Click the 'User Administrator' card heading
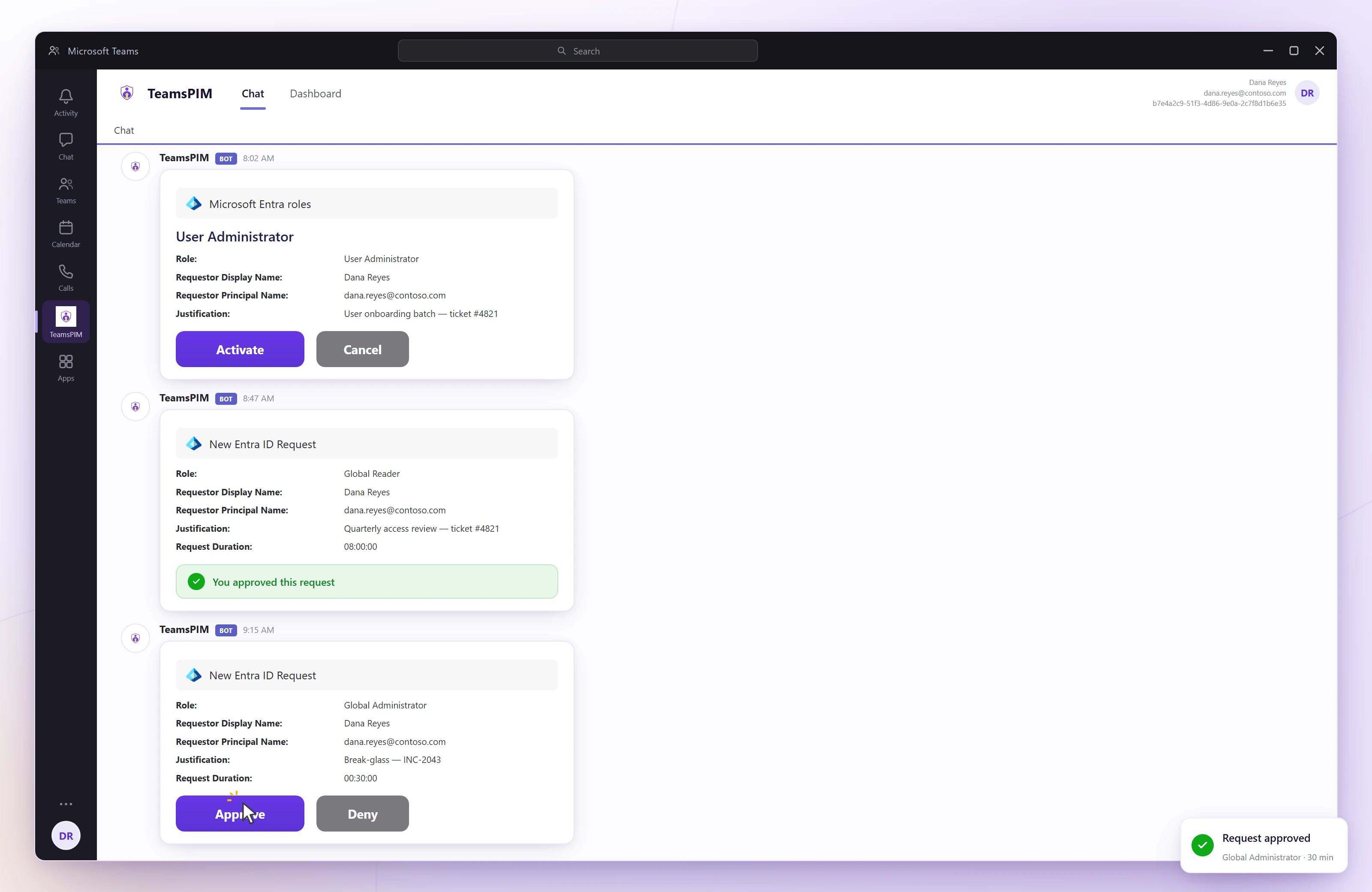The width and height of the screenshot is (1372, 892). click(x=235, y=236)
